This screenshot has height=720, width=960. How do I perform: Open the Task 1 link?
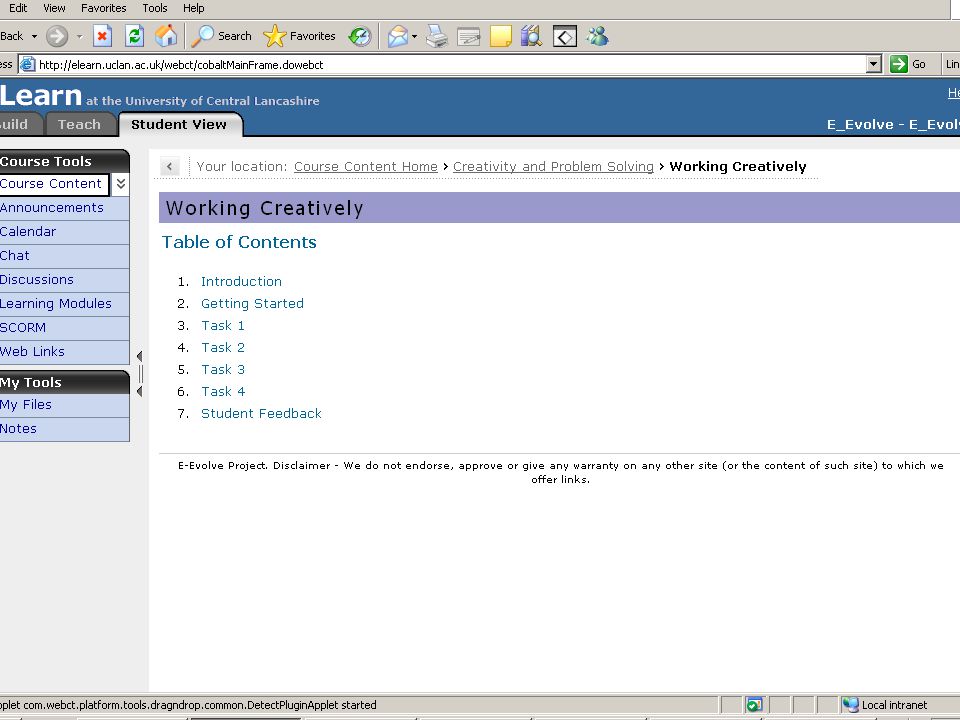tap(223, 326)
